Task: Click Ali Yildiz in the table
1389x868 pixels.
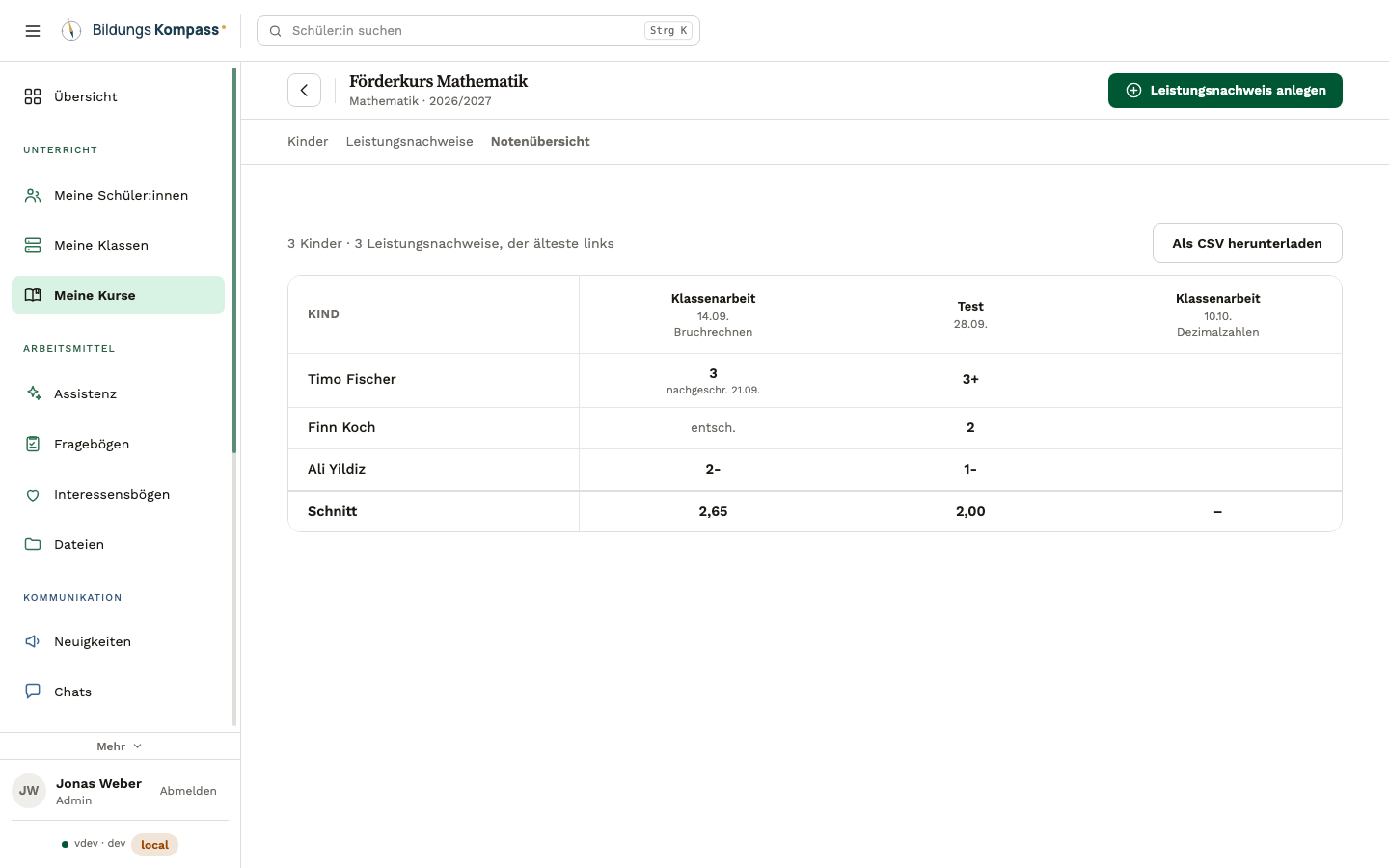Action: (x=337, y=470)
